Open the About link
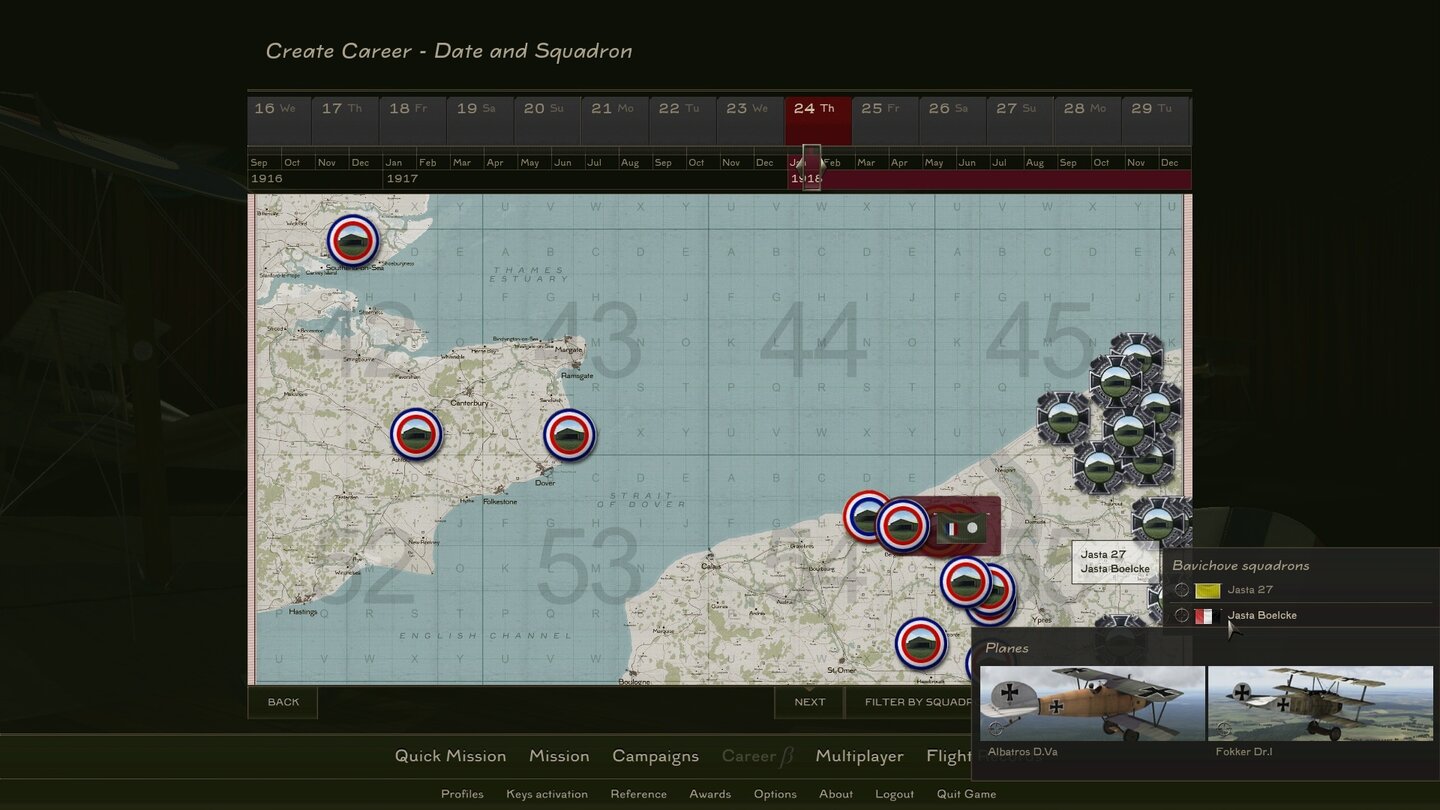This screenshot has height=810, width=1440. point(836,794)
